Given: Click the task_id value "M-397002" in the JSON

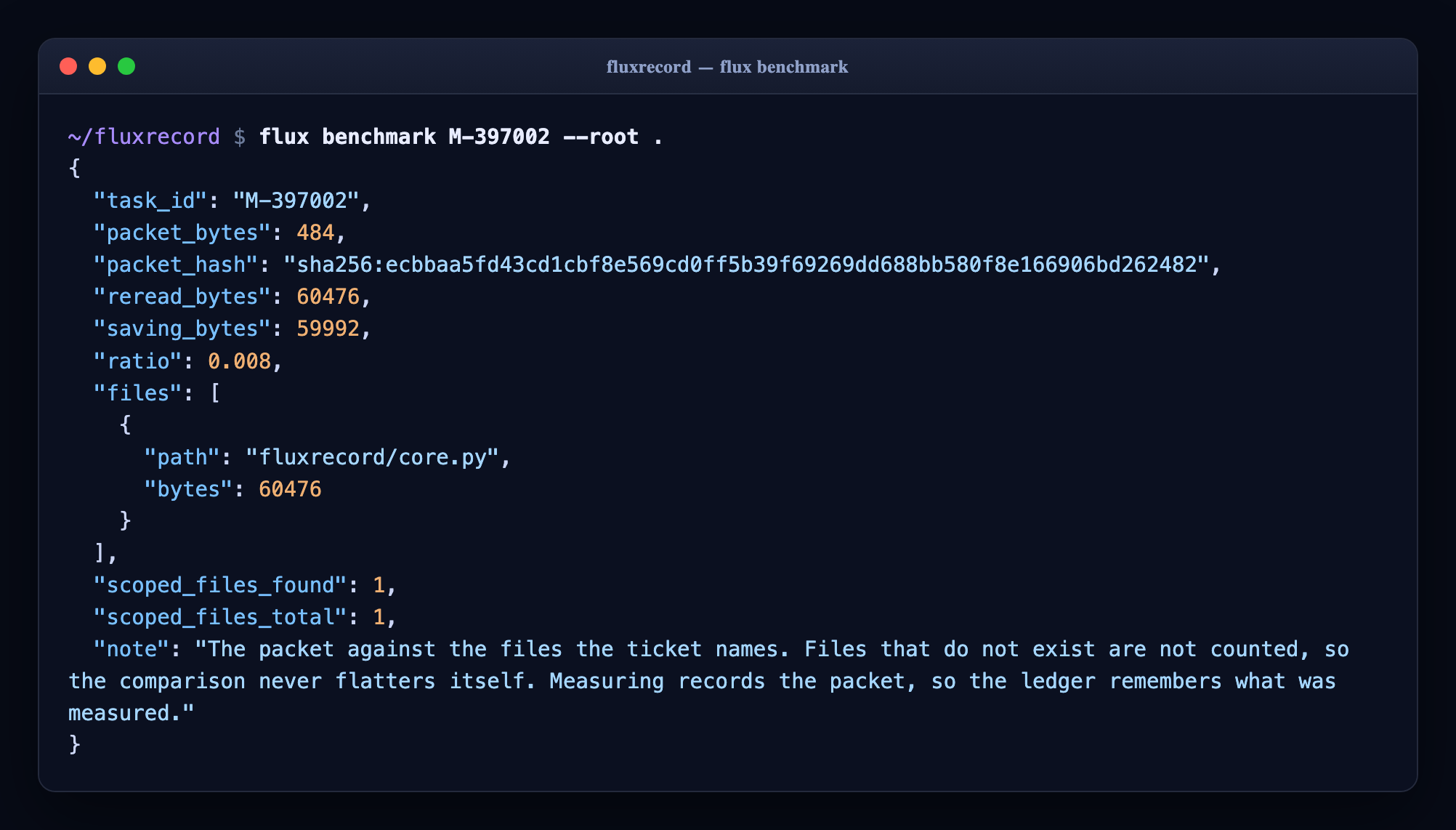Looking at the screenshot, I should click(x=296, y=201).
